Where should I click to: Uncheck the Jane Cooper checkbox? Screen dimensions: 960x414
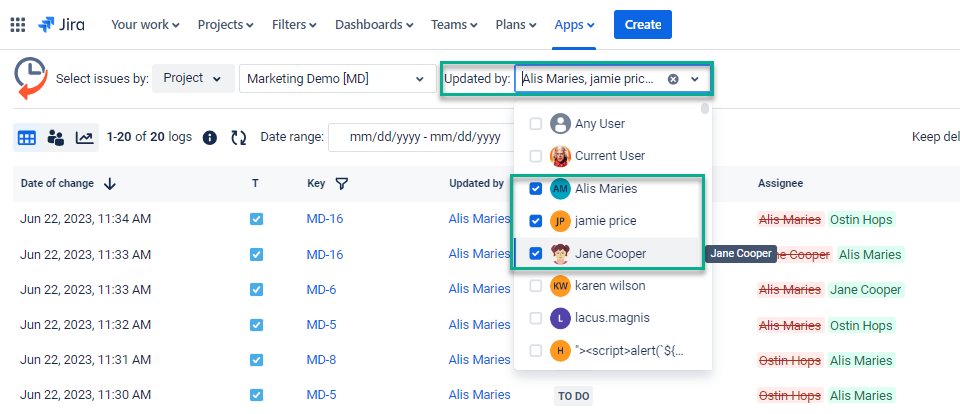pos(535,253)
